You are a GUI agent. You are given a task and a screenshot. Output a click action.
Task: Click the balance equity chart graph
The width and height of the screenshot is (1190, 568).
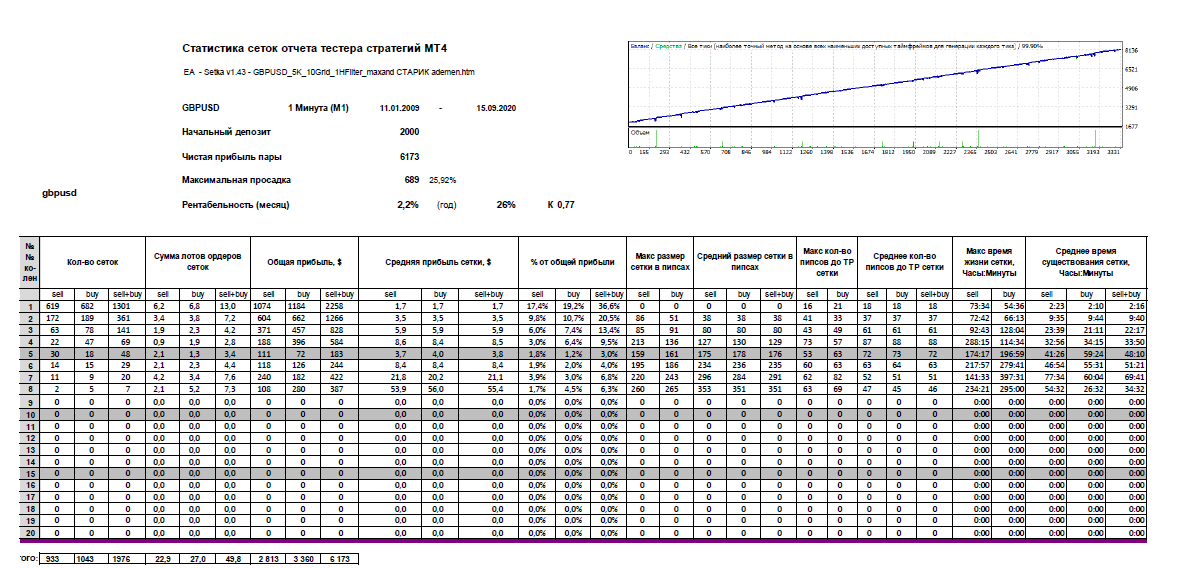point(875,84)
